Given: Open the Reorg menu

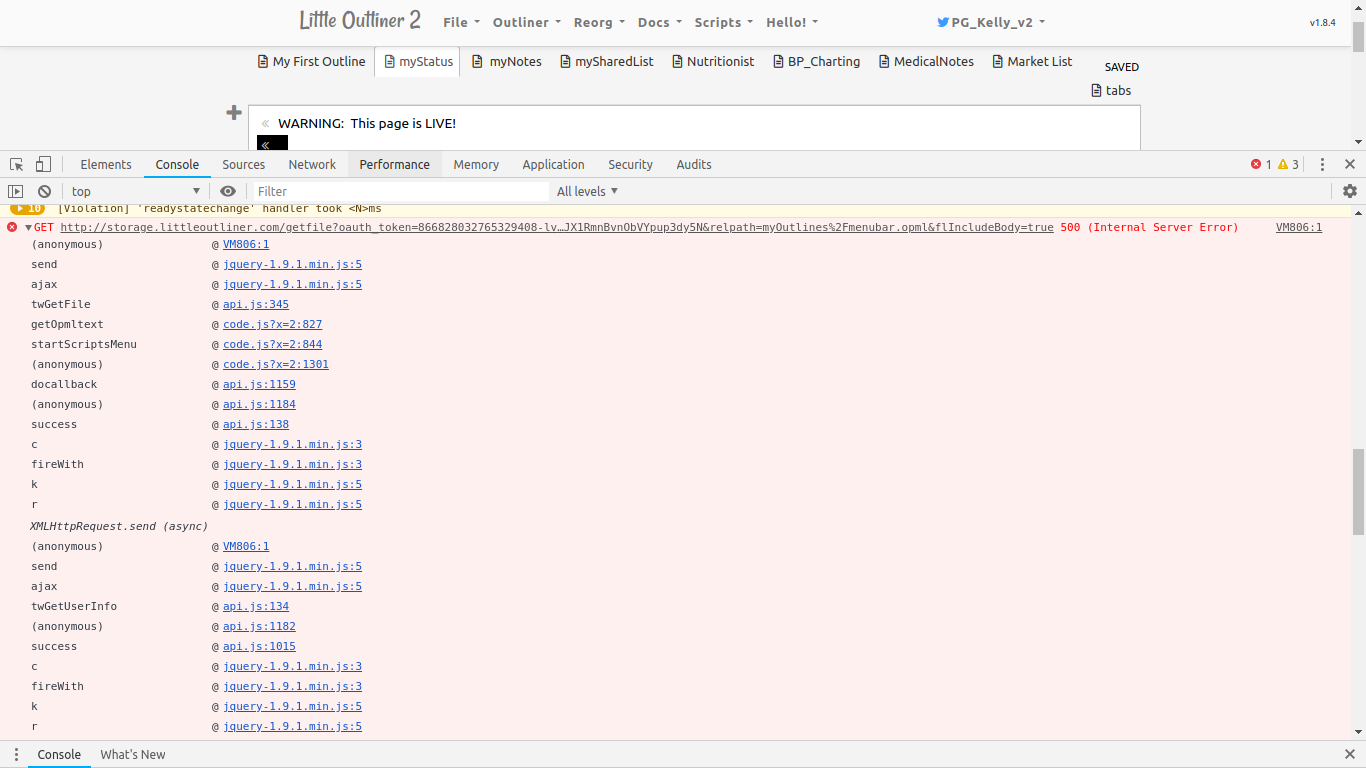Looking at the screenshot, I should [x=599, y=22].
